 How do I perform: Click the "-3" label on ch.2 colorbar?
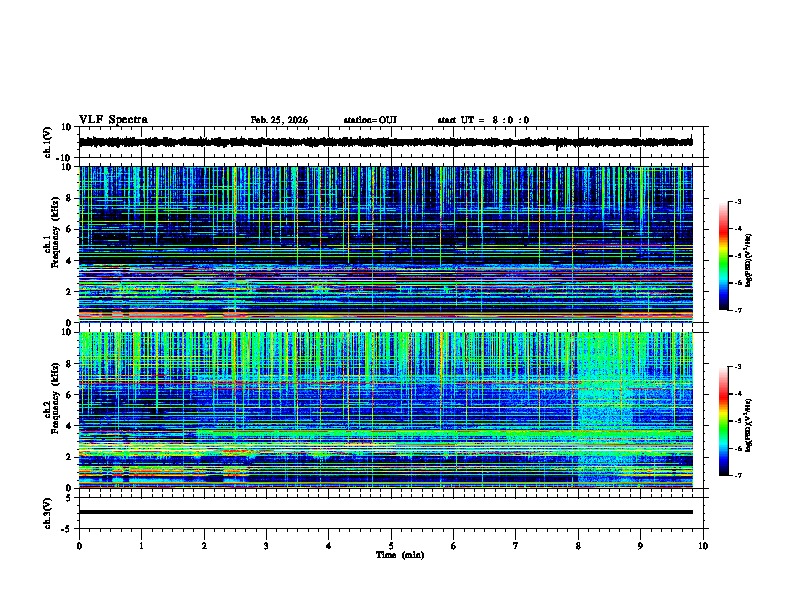[737, 367]
